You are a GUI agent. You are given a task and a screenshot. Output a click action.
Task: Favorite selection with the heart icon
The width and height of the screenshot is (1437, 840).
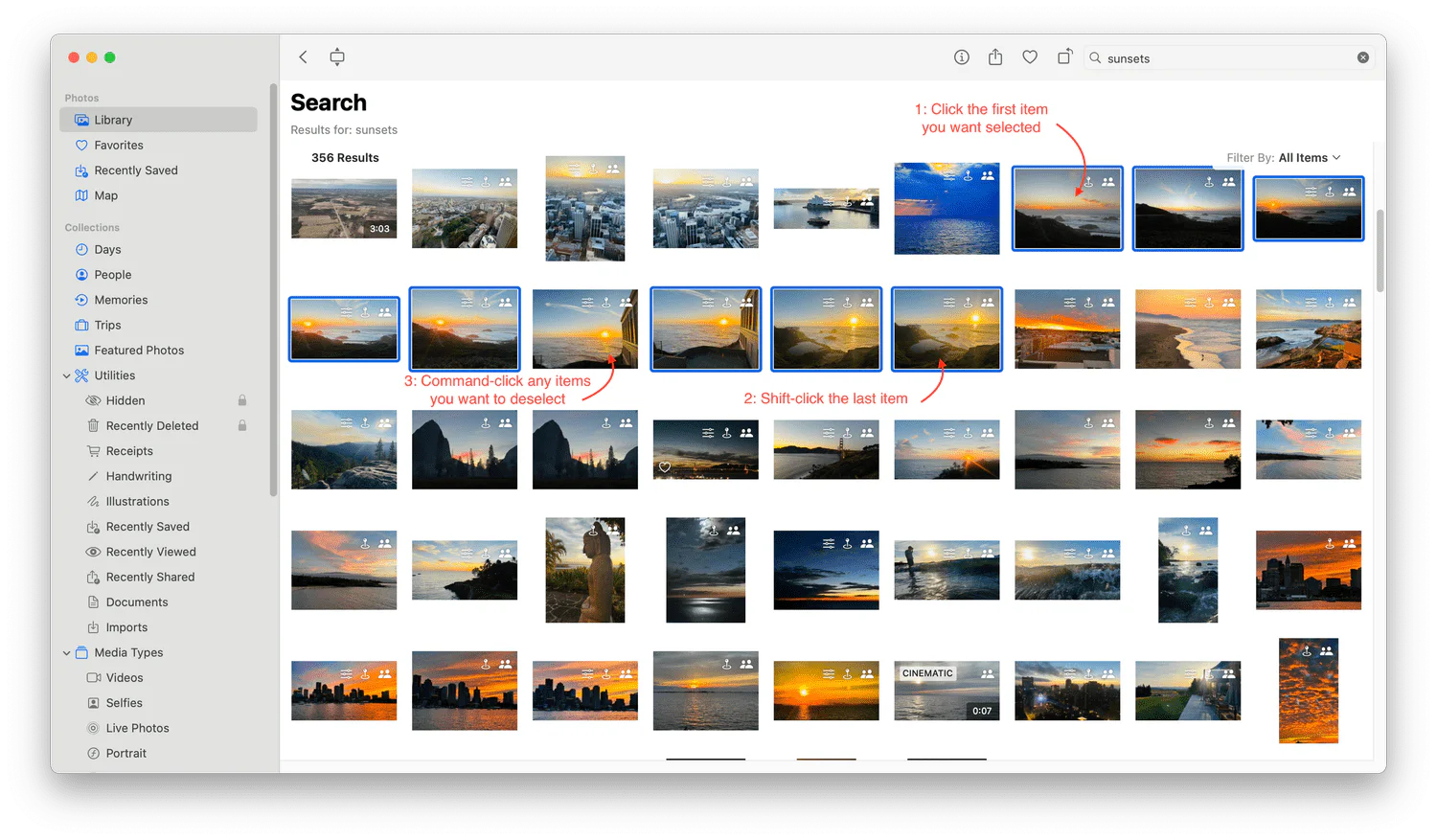pos(1030,57)
